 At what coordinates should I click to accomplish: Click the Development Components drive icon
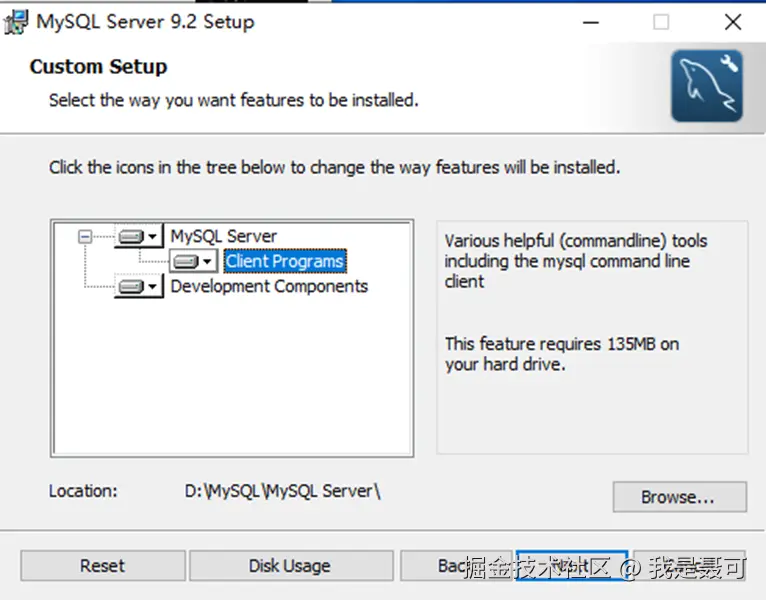tap(131, 287)
